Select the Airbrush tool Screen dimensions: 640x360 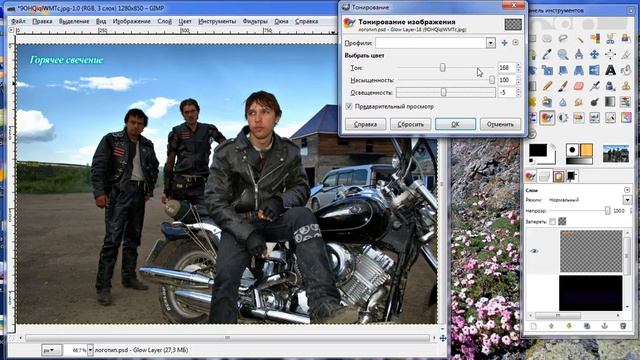595,86
